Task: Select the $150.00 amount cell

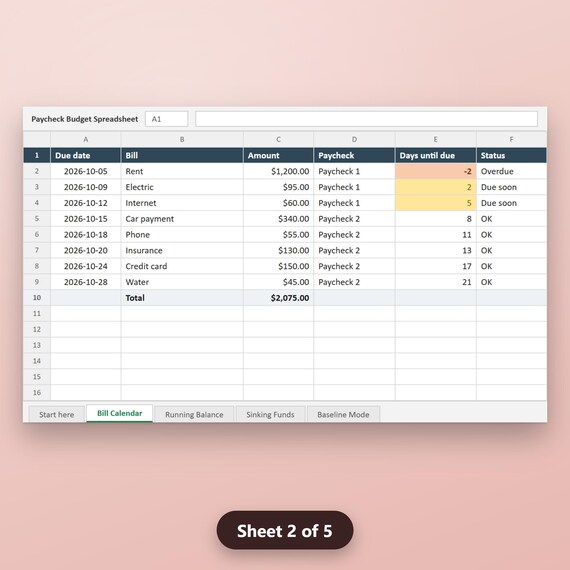Action: [278, 266]
